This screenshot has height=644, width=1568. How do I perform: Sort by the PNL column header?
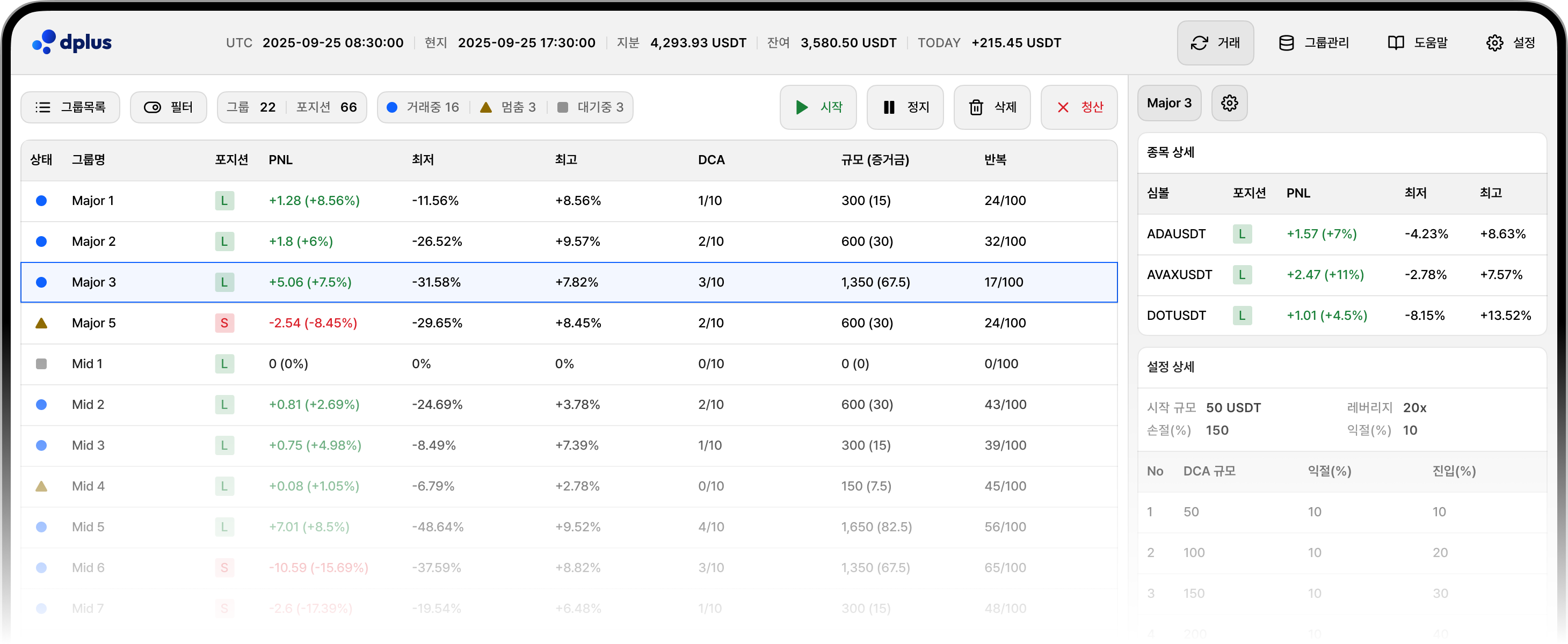[x=281, y=160]
